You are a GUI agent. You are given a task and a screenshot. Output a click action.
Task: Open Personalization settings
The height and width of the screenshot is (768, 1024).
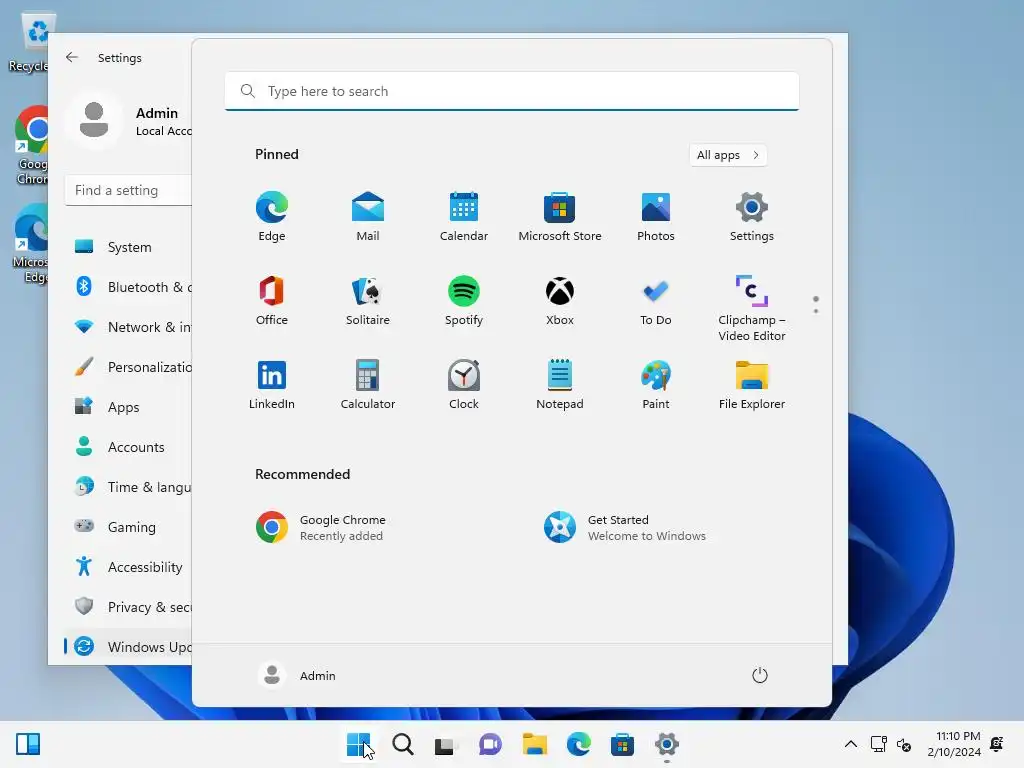[129, 367]
